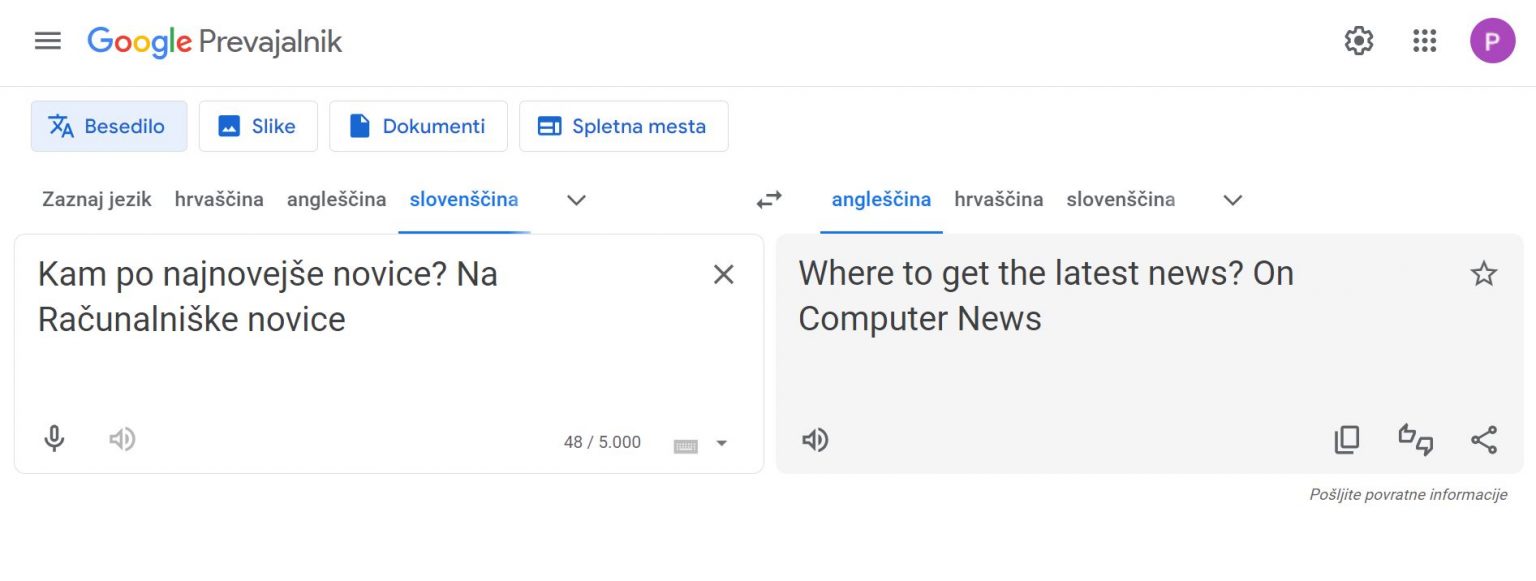1536x581 pixels.
Task: Listen to the source text pronunciation
Action: 122,439
